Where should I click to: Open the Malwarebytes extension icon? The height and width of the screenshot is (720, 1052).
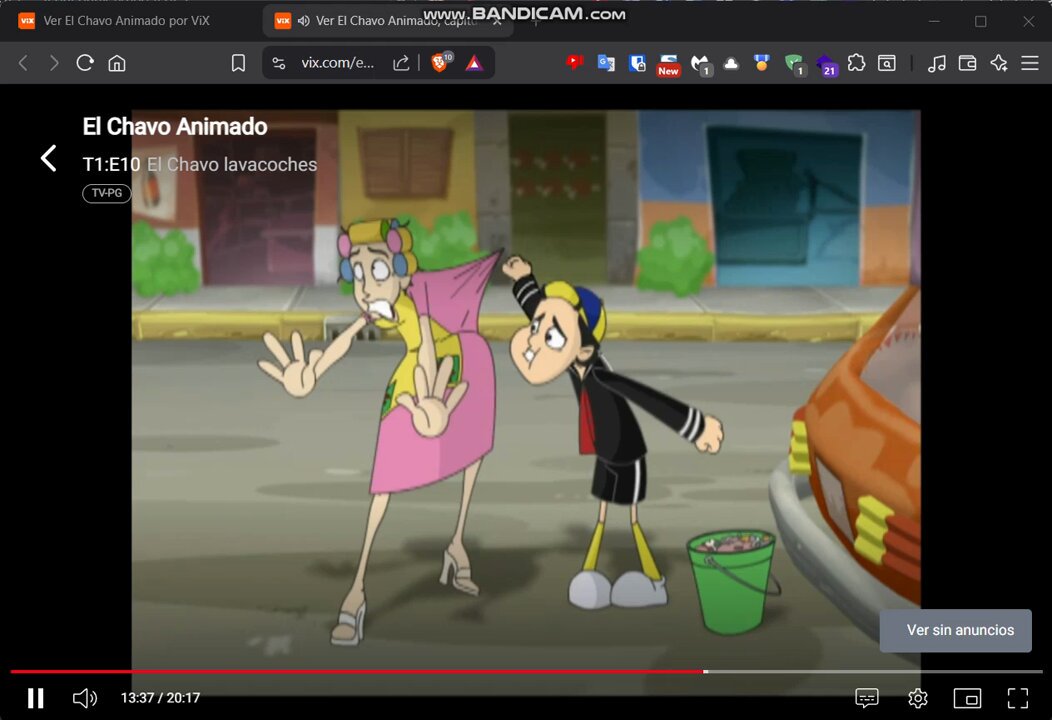tap(701, 64)
